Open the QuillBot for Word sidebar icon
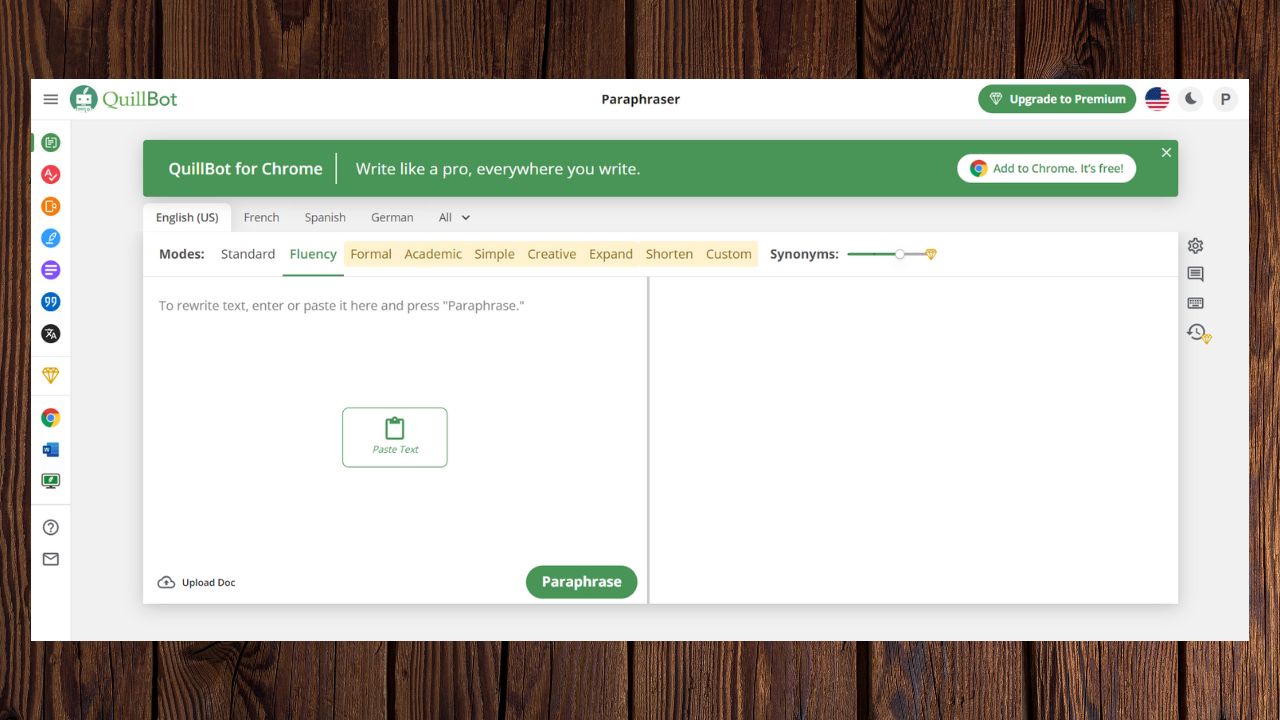 pos(51,450)
